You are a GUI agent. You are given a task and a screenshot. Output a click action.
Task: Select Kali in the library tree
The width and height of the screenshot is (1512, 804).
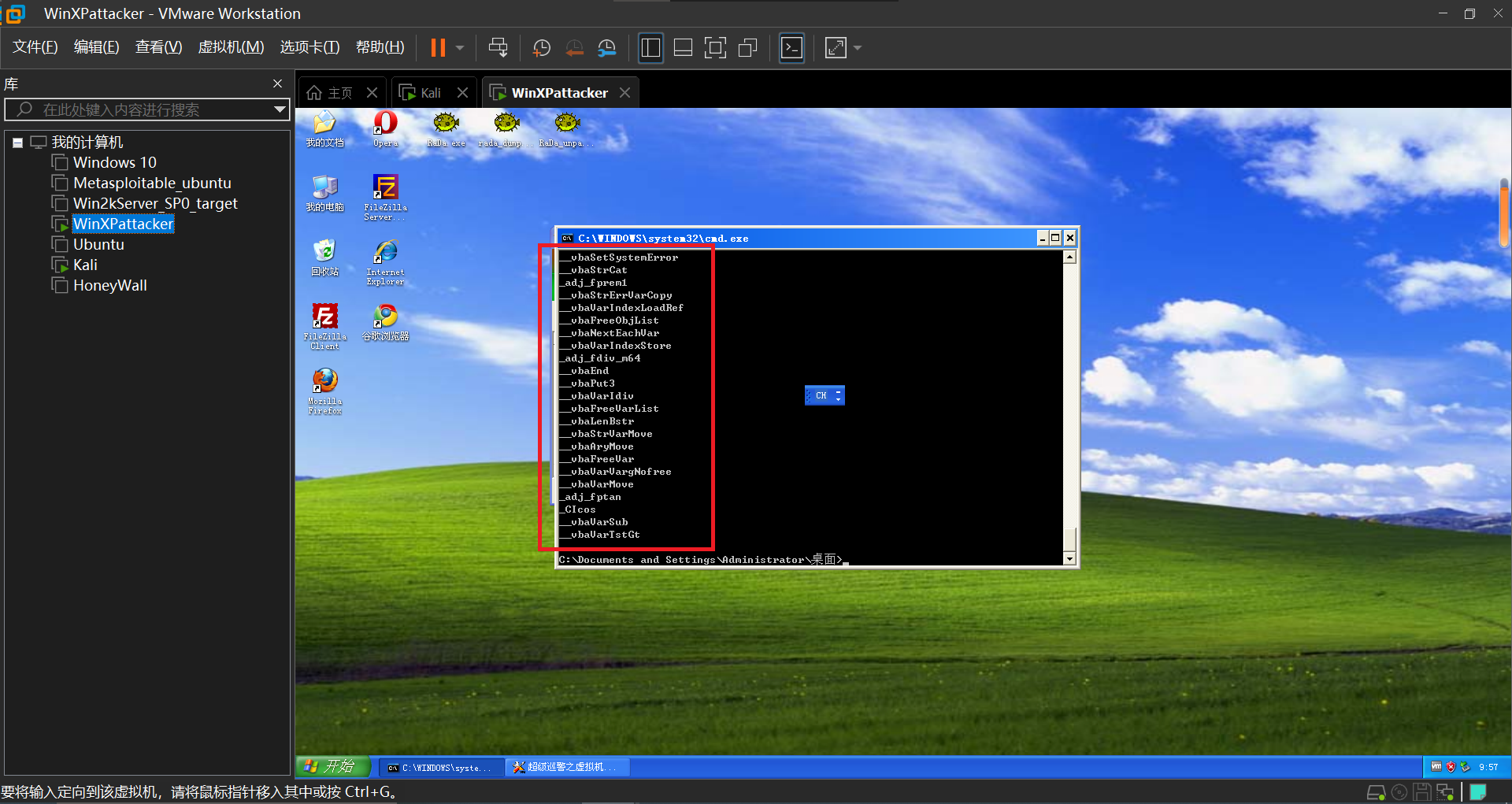[85, 265]
